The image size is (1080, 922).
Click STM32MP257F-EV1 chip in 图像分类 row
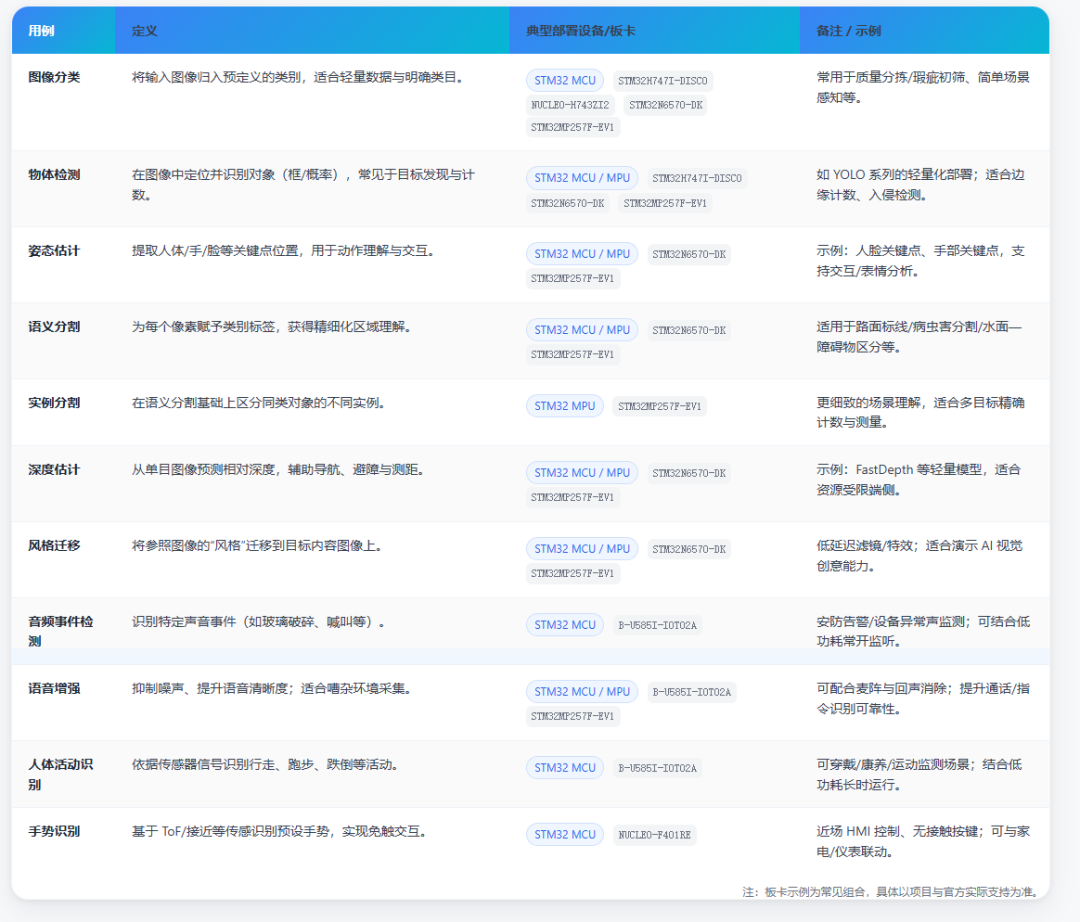click(572, 127)
